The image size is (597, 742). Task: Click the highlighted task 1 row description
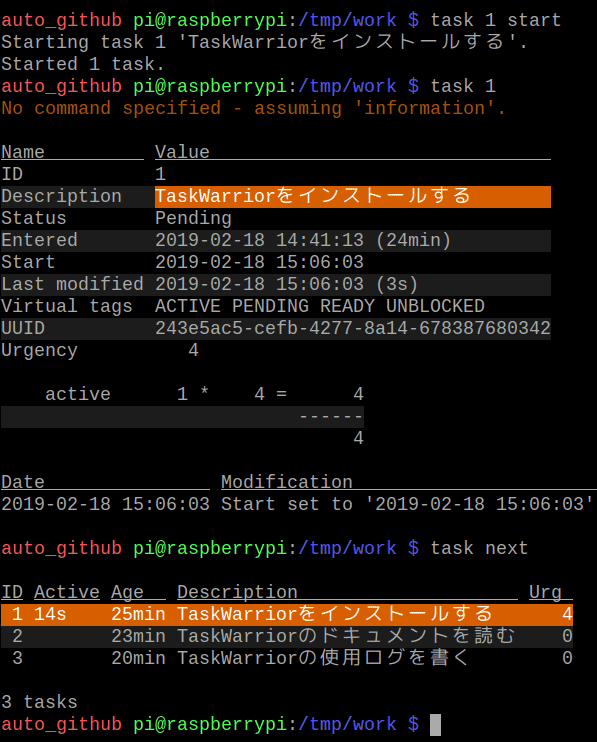coord(335,614)
